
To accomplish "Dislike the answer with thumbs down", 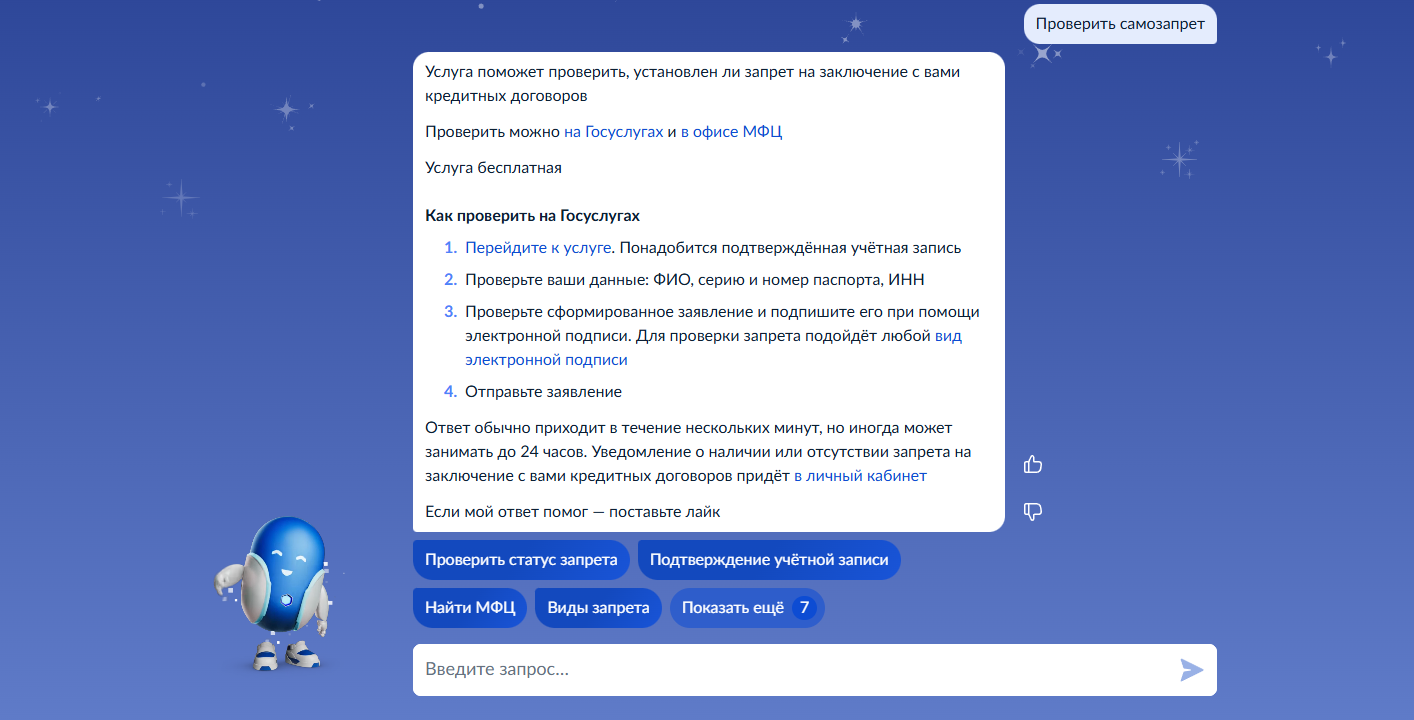I will point(1033,512).
